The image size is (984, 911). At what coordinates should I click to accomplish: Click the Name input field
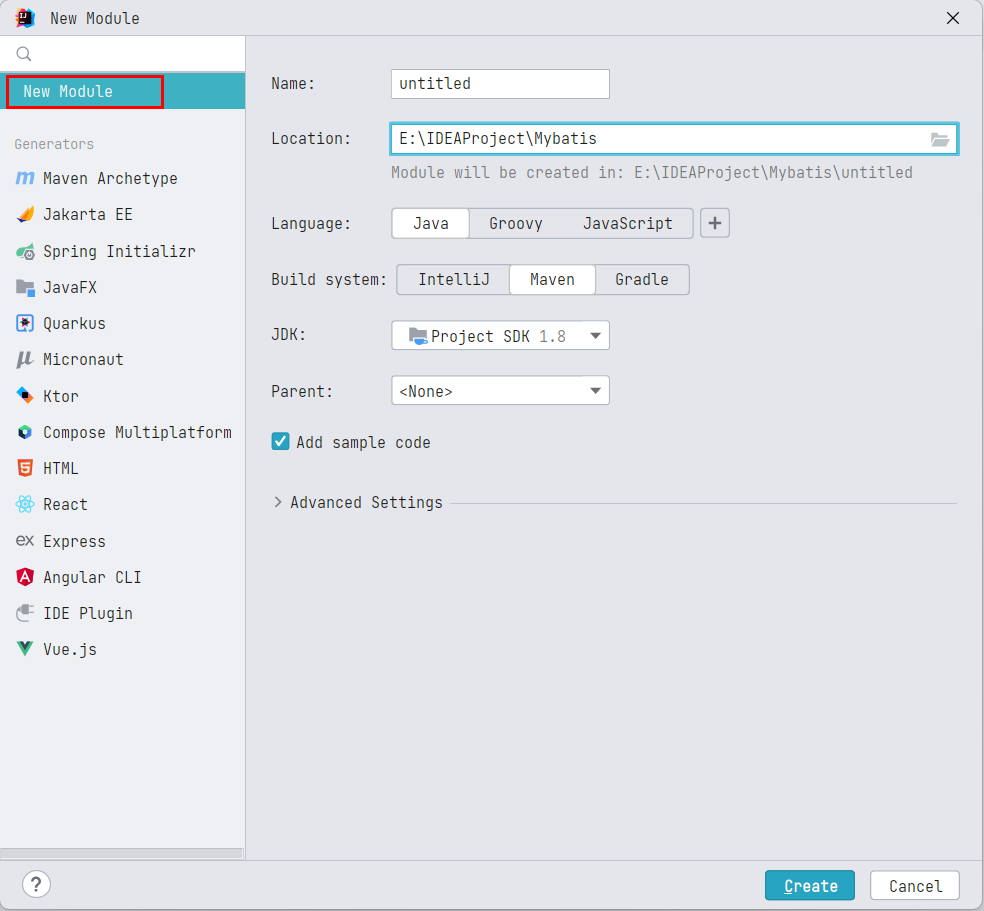click(500, 84)
